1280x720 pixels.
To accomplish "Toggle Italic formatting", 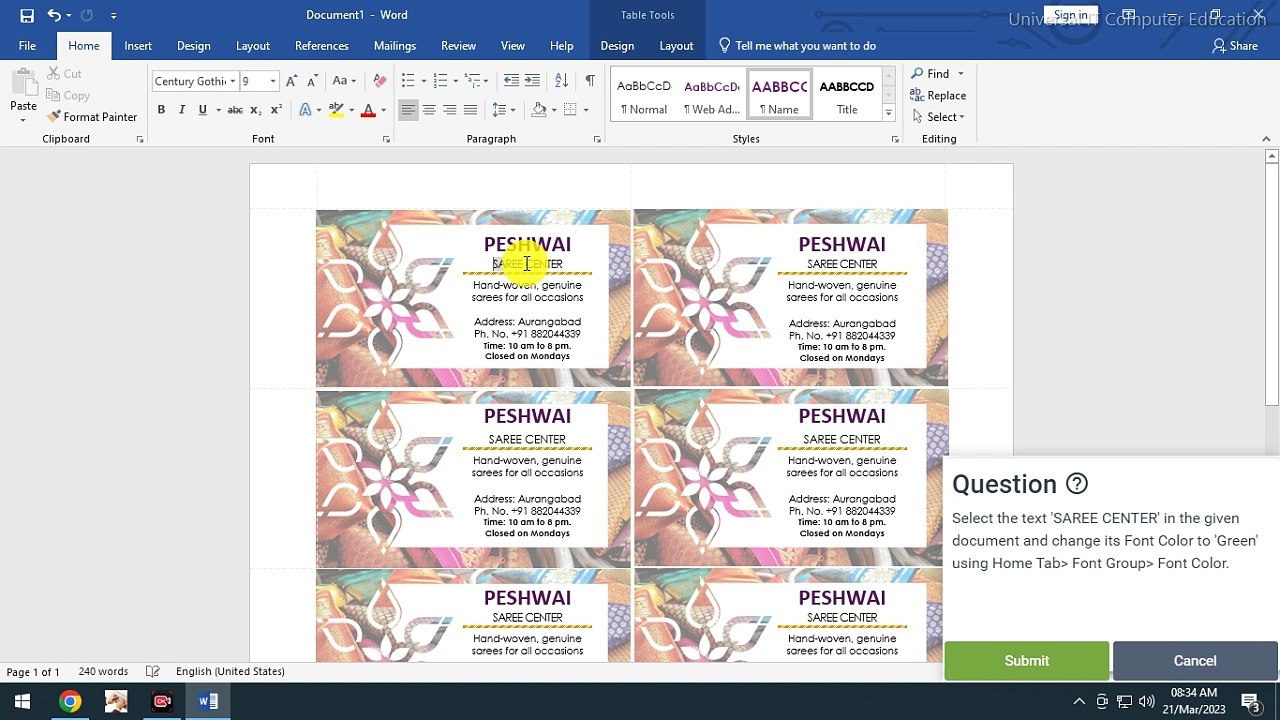I will 181,110.
